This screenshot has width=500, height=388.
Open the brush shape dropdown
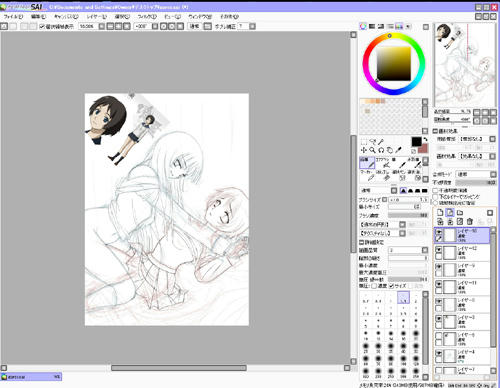(x=402, y=224)
